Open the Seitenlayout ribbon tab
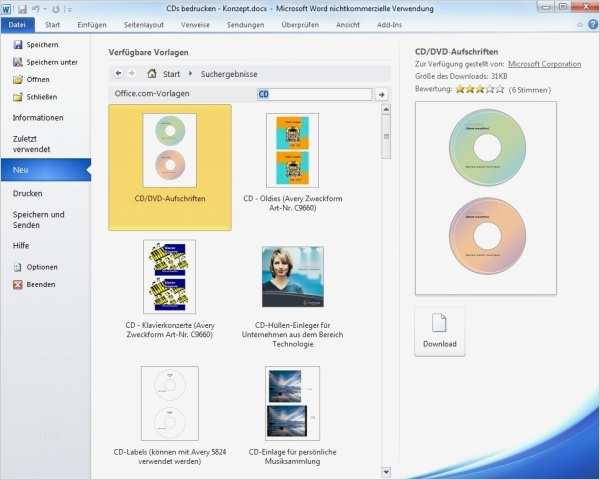600x480 pixels. [x=143, y=25]
